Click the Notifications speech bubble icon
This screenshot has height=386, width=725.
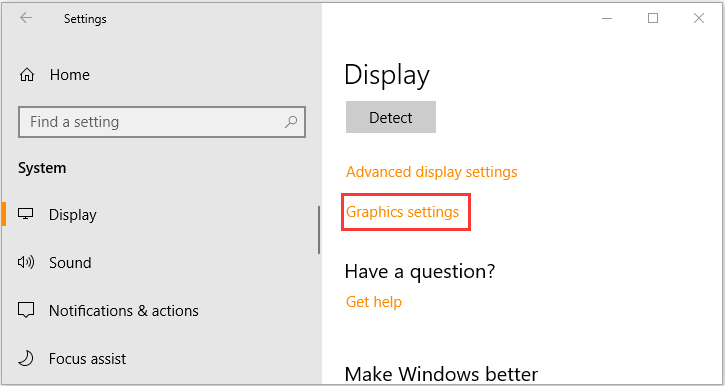[26, 311]
